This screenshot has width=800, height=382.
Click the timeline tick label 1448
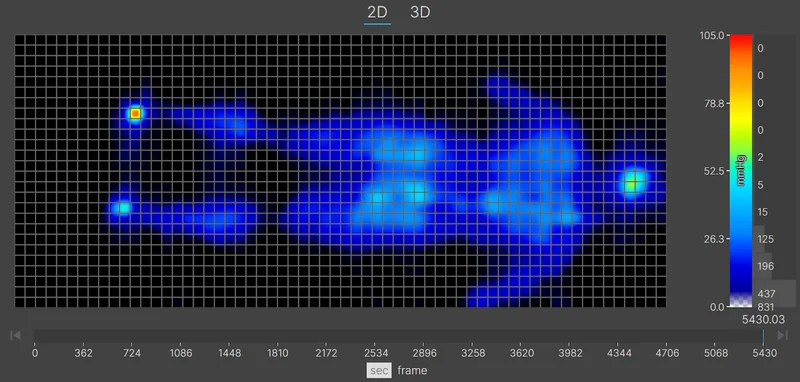click(x=230, y=353)
